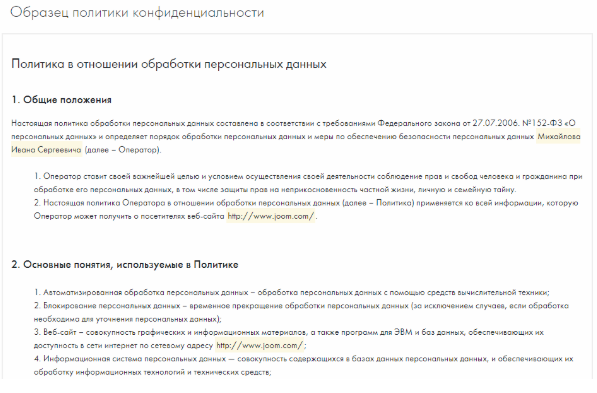Open the http://www.joom.com/ link in section 1
Screen dimensions: 597x393
tap(271, 216)
